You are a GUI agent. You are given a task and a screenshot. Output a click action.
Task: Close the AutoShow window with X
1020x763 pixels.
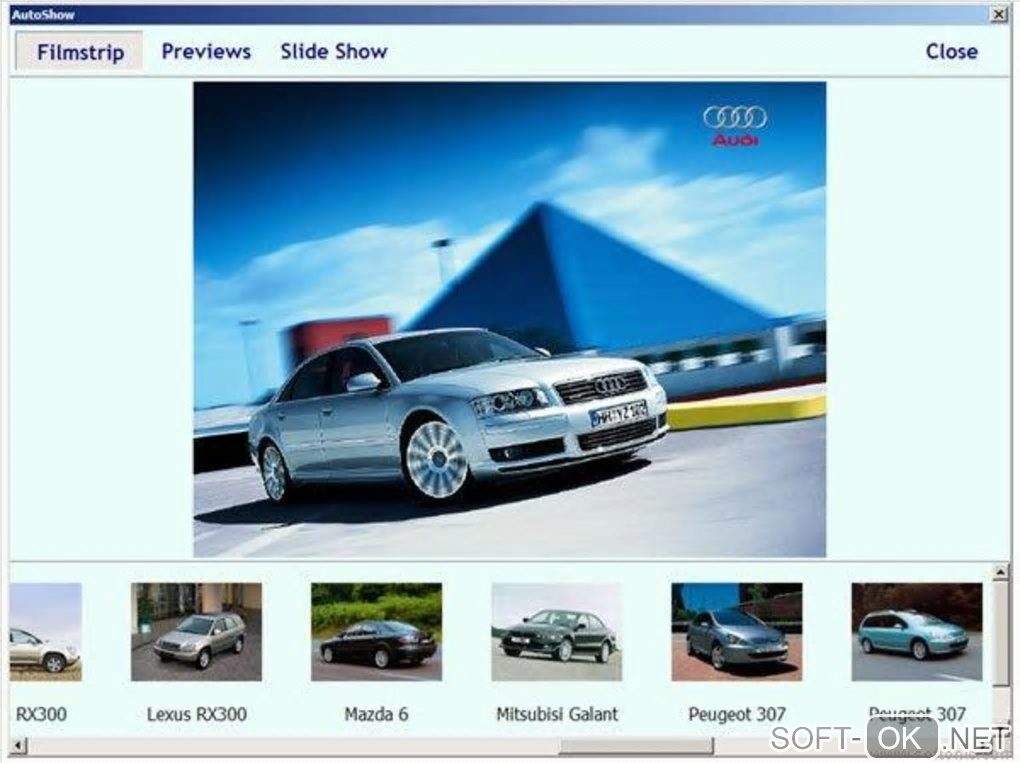[x=998, y=14]
